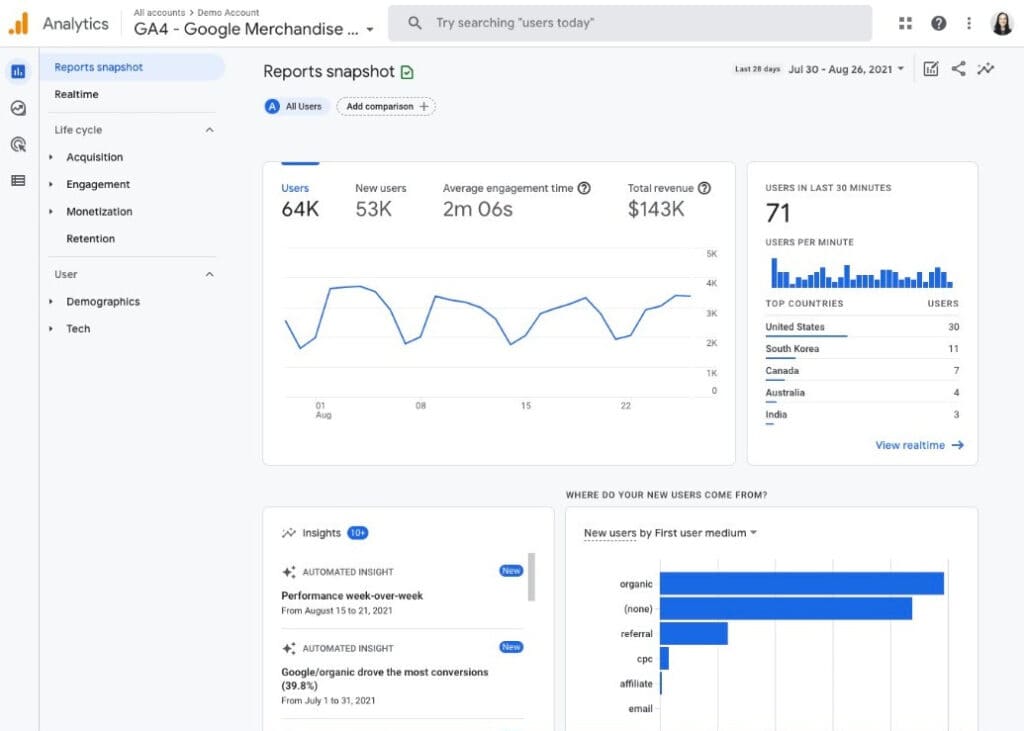
Task: Open the Google apps grid icon
Action: click(905, 23)
